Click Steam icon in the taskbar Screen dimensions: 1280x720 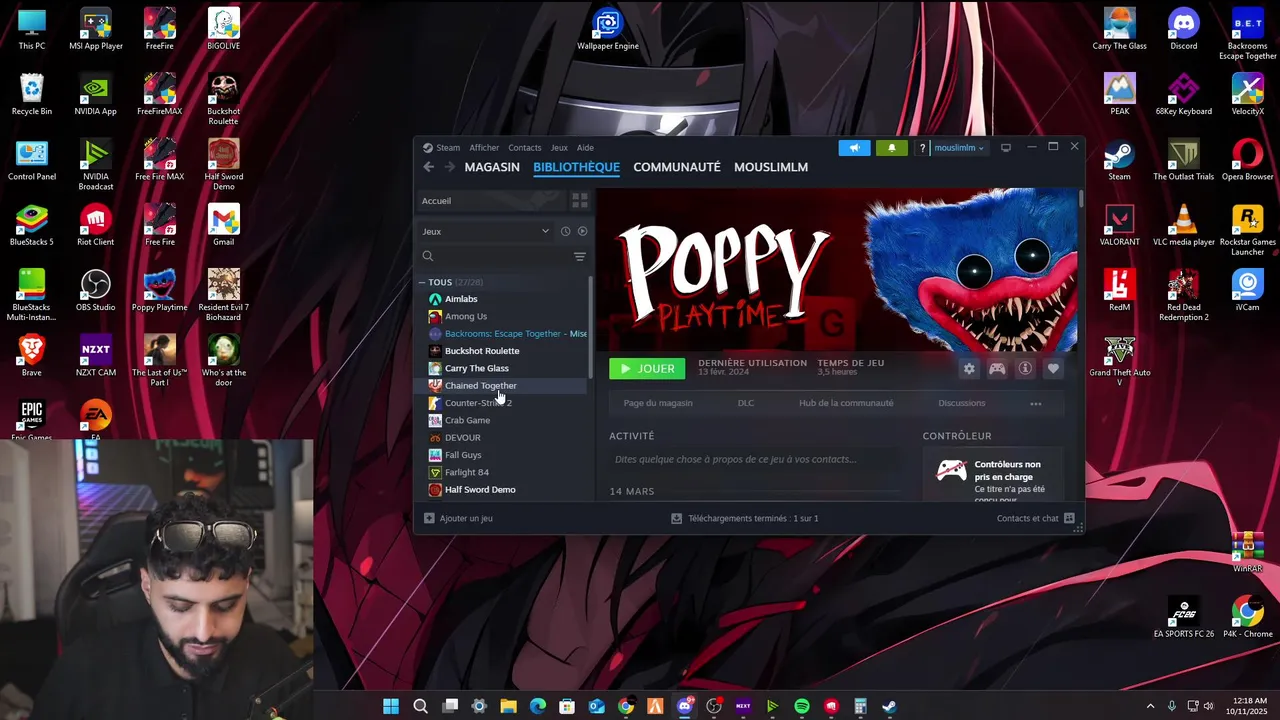click(x=889, y=706)
